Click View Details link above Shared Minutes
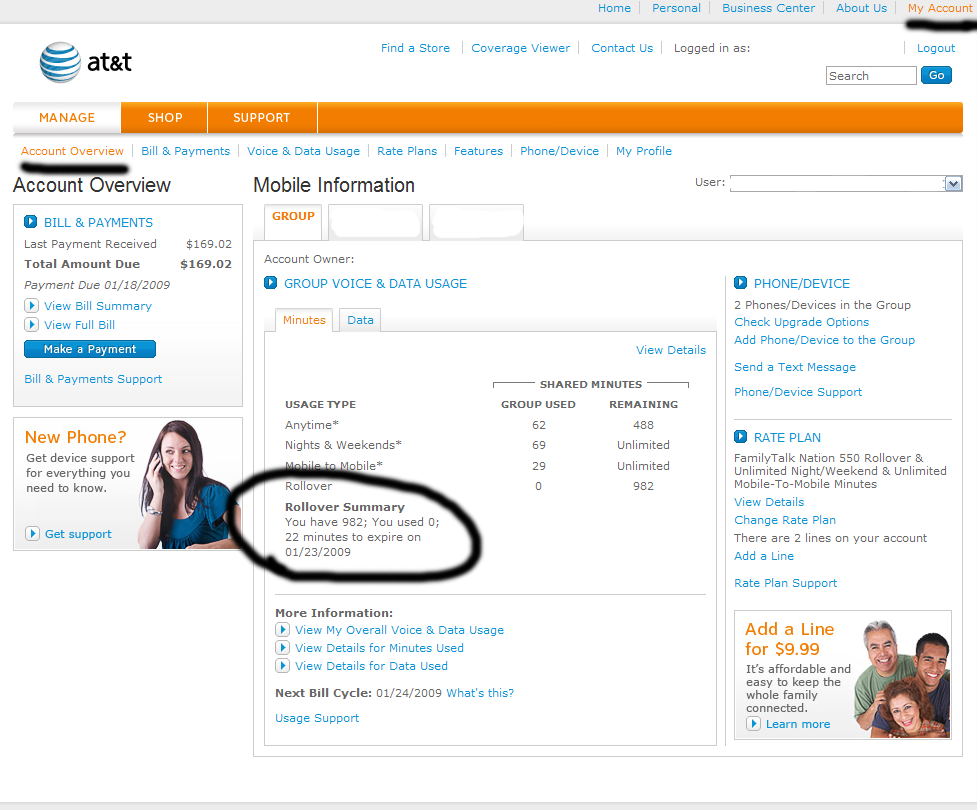 (x=670, y=350)
